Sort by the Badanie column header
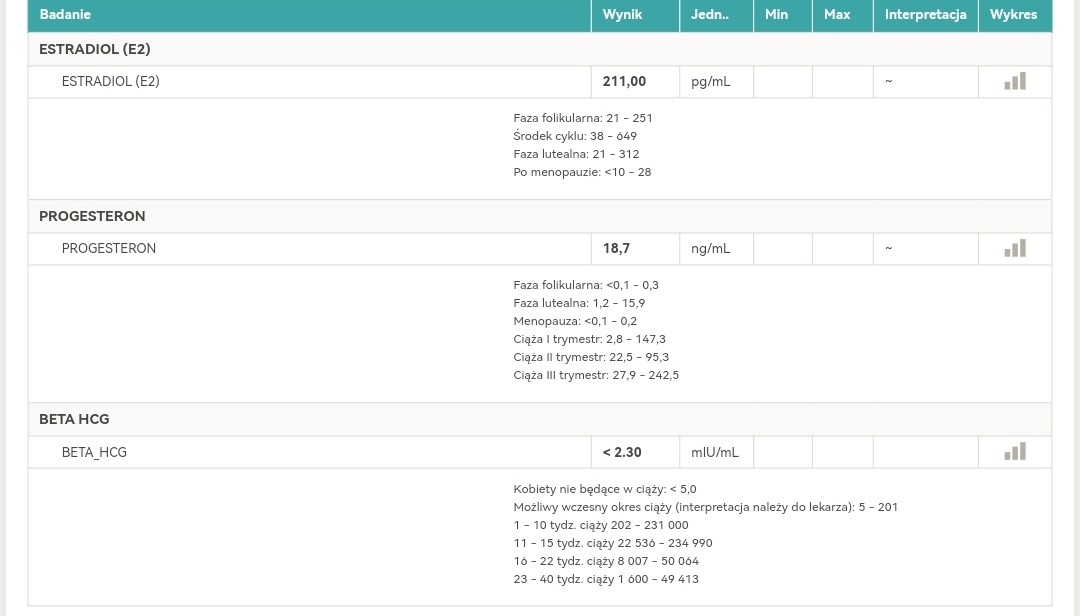Screen dimensions: 1080x616 pyautogui.click(x=65, y=15)
